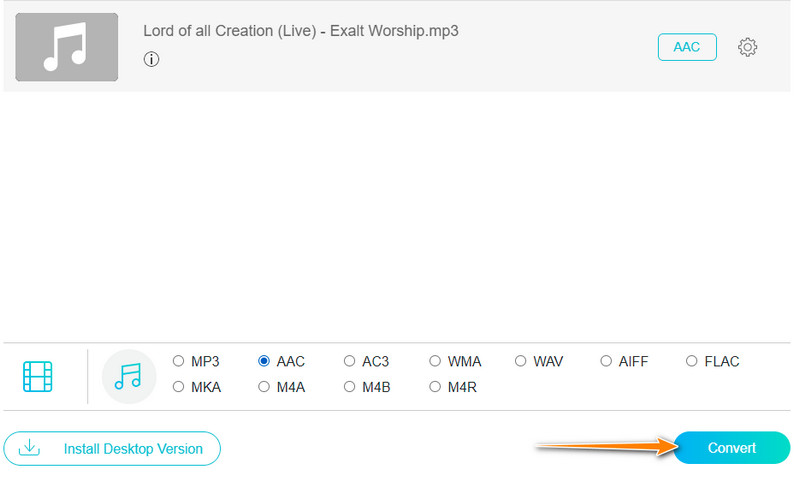The height and width of the screenshot is (482, 800).
Task: Open settings gear for the audio file
Action: [x=747, y=47]
